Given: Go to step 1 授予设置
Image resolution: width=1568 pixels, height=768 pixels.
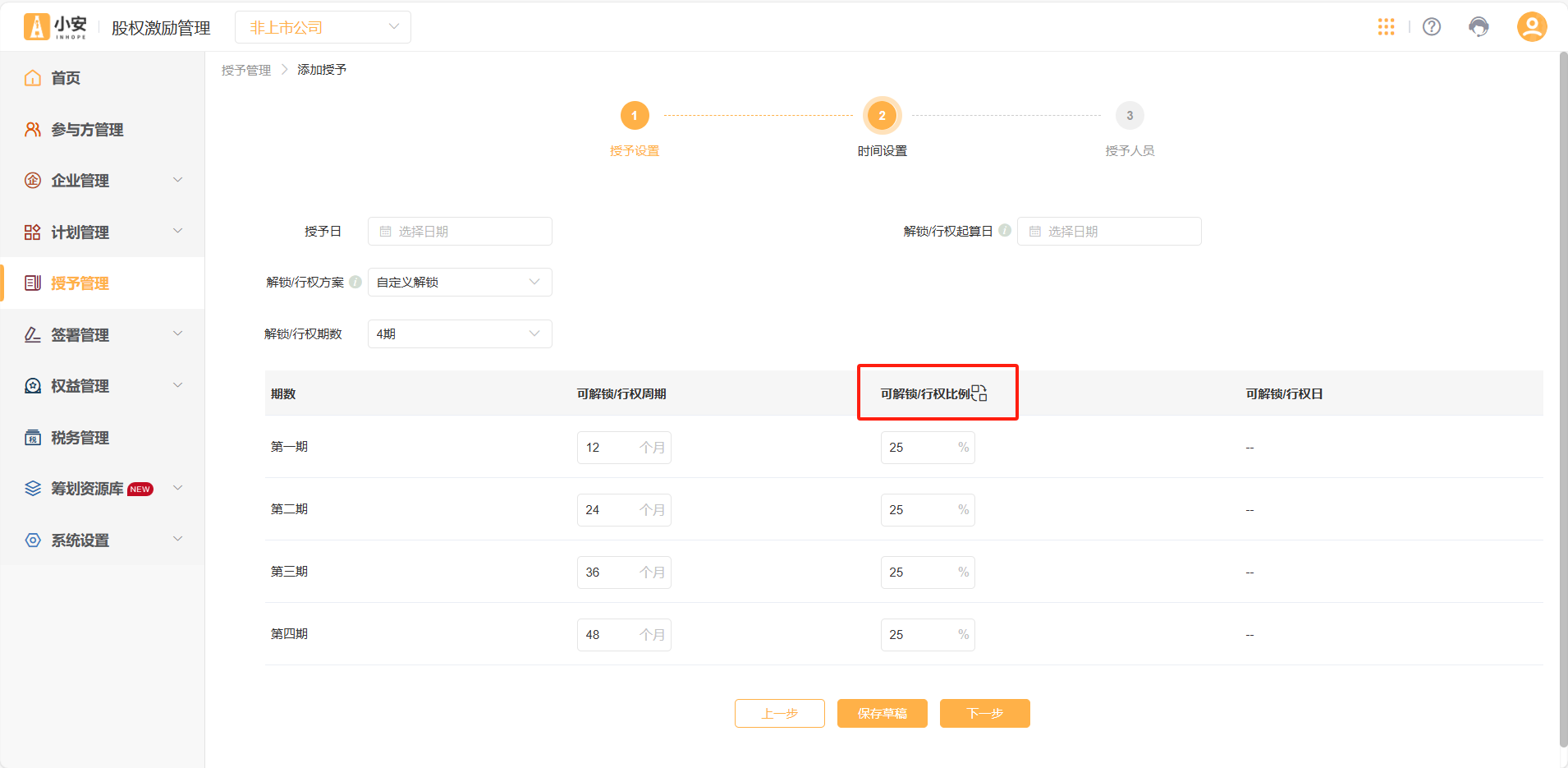Looking at the screenshot, I should click(x=635, y=116).
